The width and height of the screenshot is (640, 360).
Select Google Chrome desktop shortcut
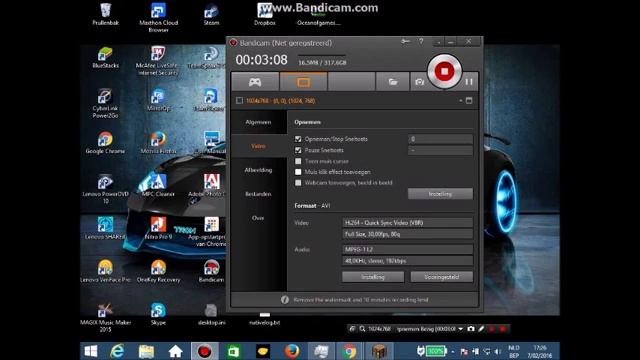(x=105, y=143)
